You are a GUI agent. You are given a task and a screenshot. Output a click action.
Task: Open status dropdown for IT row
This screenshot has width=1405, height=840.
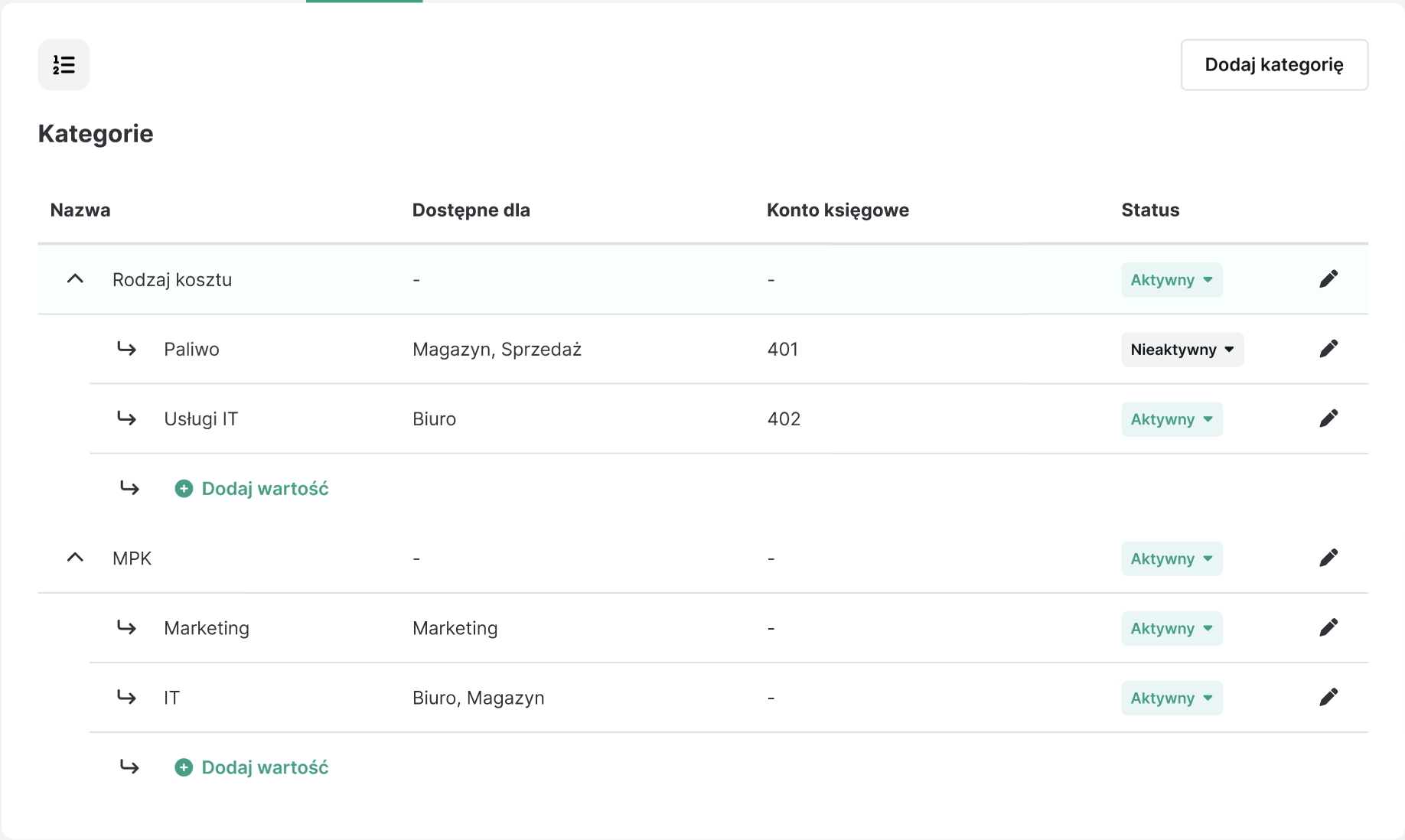point(1172,698)
